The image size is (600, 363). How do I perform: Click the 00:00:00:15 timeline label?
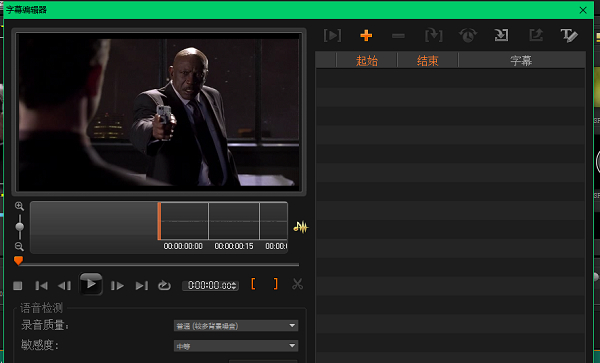tap(234, 246)
